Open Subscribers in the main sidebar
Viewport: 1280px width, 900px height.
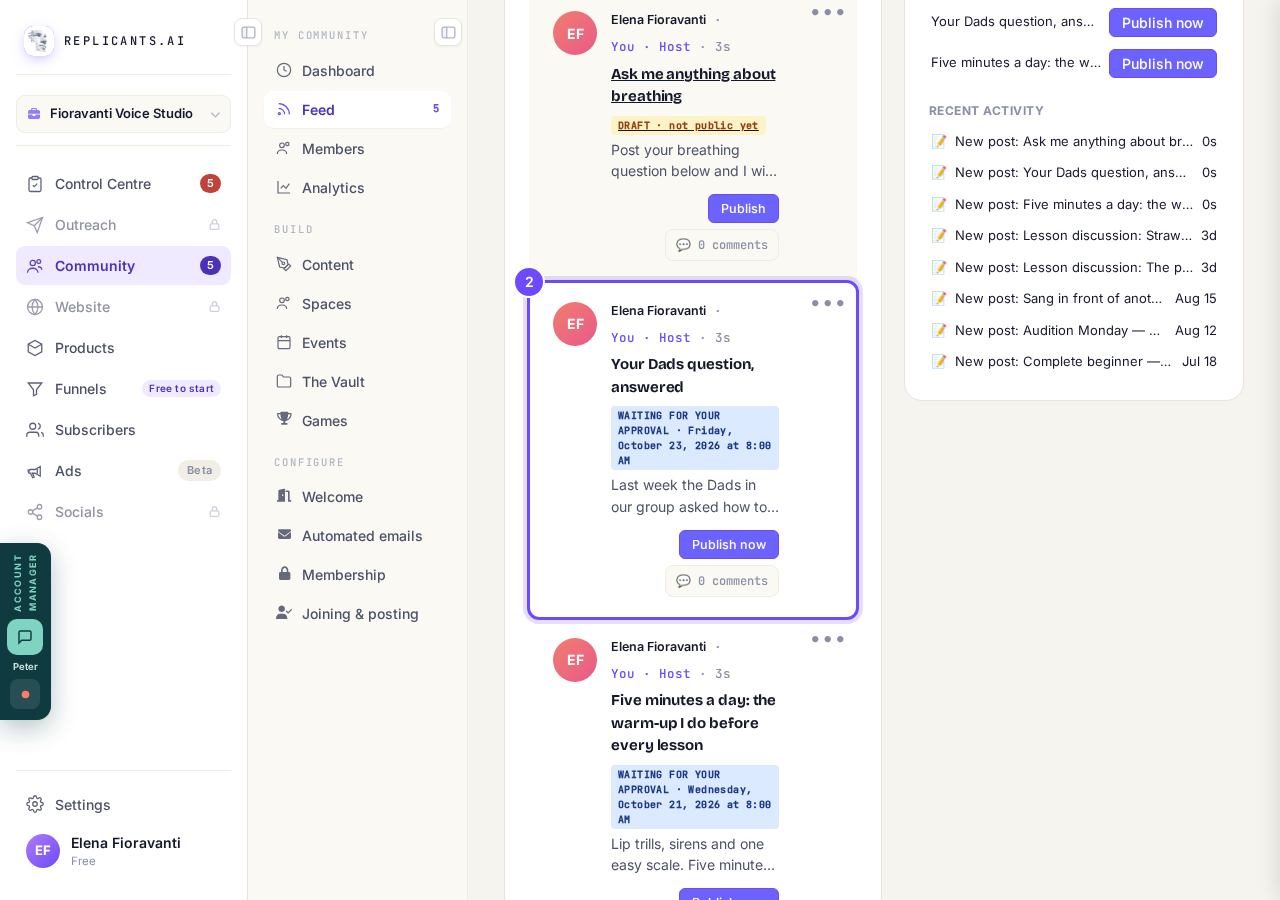pyautogui.click(x=123, y=430)
